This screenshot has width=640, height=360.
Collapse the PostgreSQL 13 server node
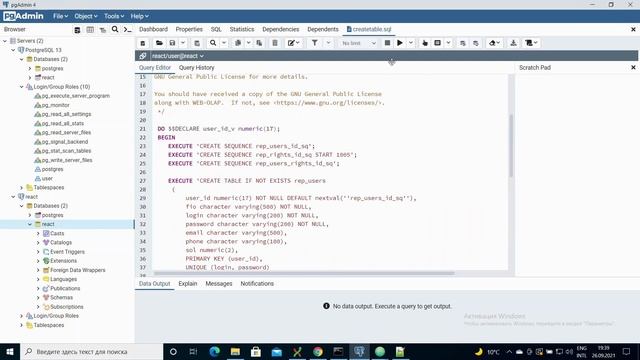(x=13, y=50)
